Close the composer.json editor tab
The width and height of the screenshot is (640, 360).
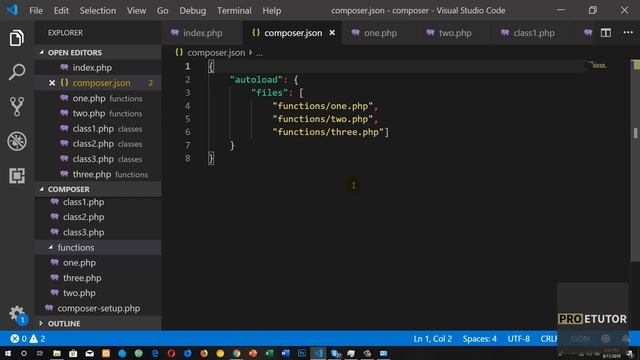coord(332,33)
